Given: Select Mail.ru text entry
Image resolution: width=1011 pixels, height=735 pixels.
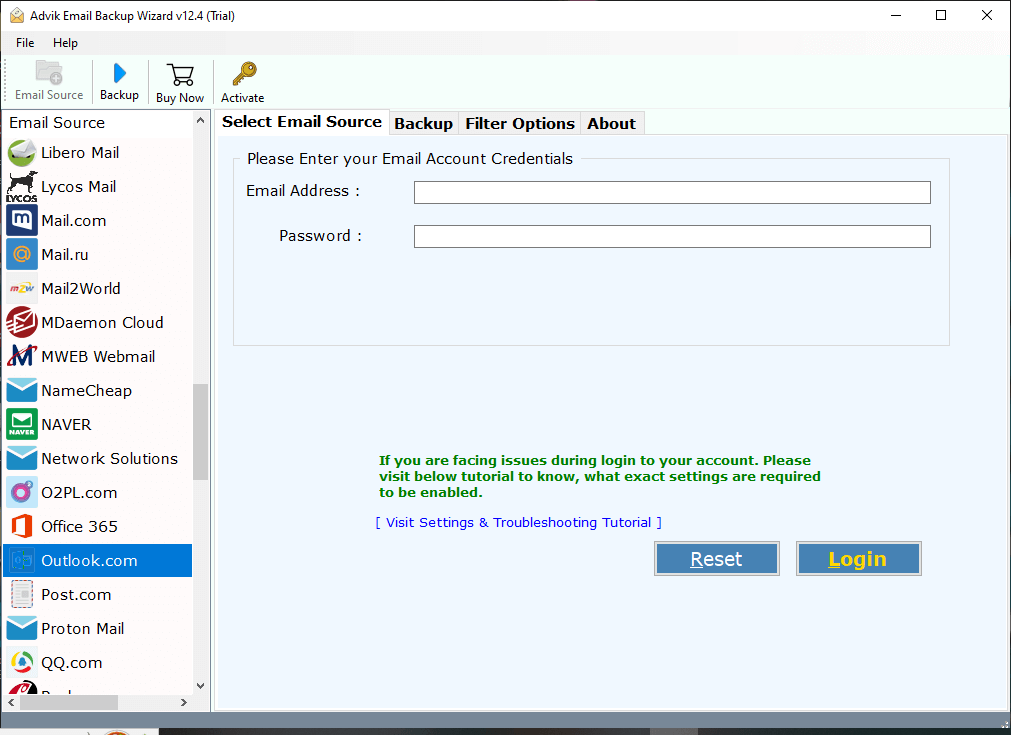Looking at the screenshot, I should pyautogui.click(x=64, y=255).
